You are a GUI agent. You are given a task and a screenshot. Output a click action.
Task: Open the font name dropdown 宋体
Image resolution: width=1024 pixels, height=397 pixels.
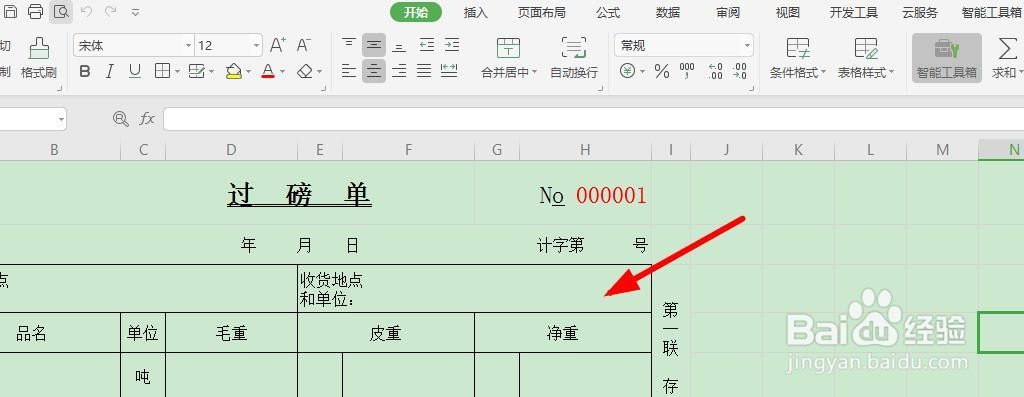point(189,46)
